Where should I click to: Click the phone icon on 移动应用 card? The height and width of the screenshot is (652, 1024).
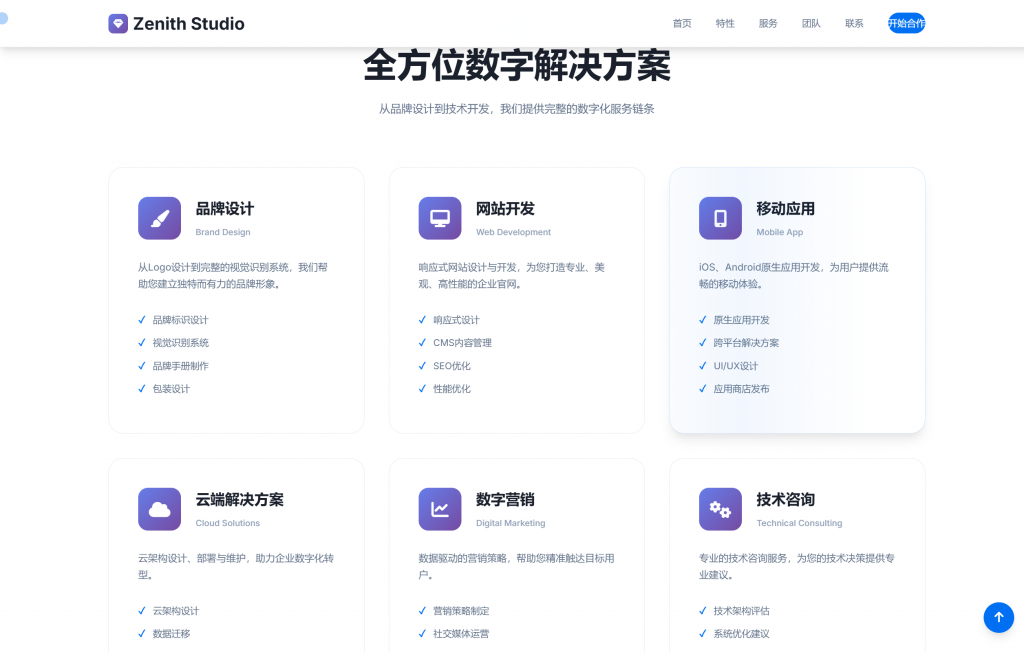[x=720, y=218]
